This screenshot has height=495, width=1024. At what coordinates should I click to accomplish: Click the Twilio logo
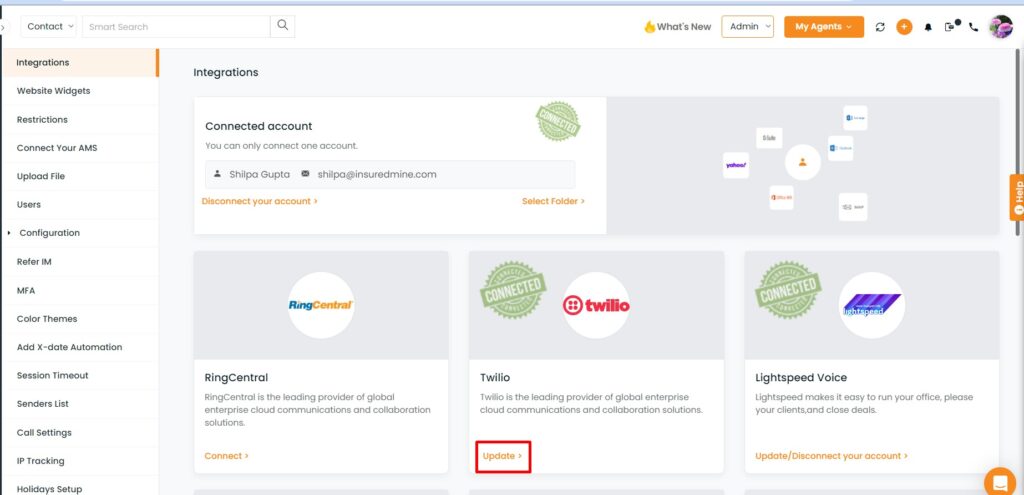[x=596, y=305]
